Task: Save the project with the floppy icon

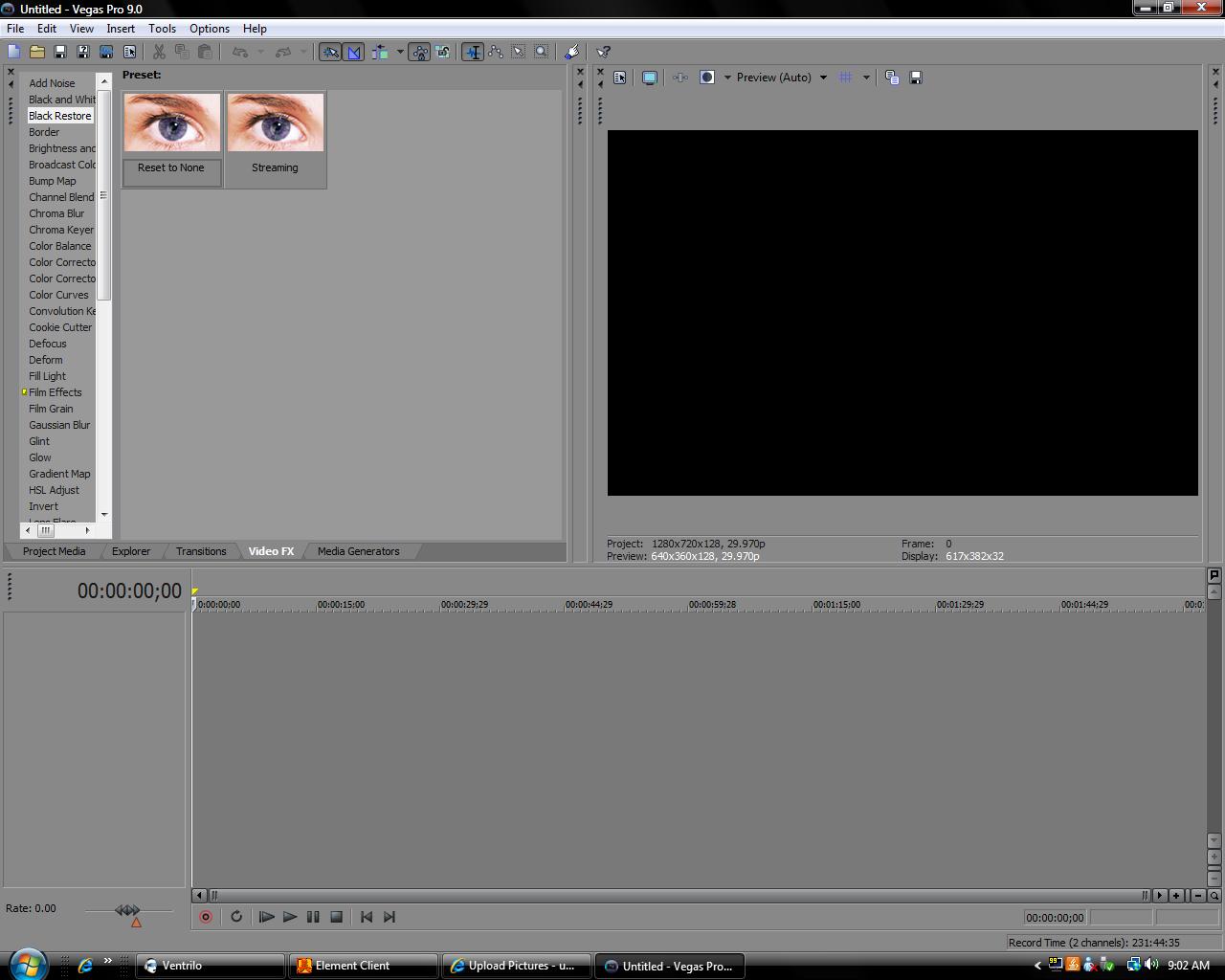Action: tap(60, 52)
